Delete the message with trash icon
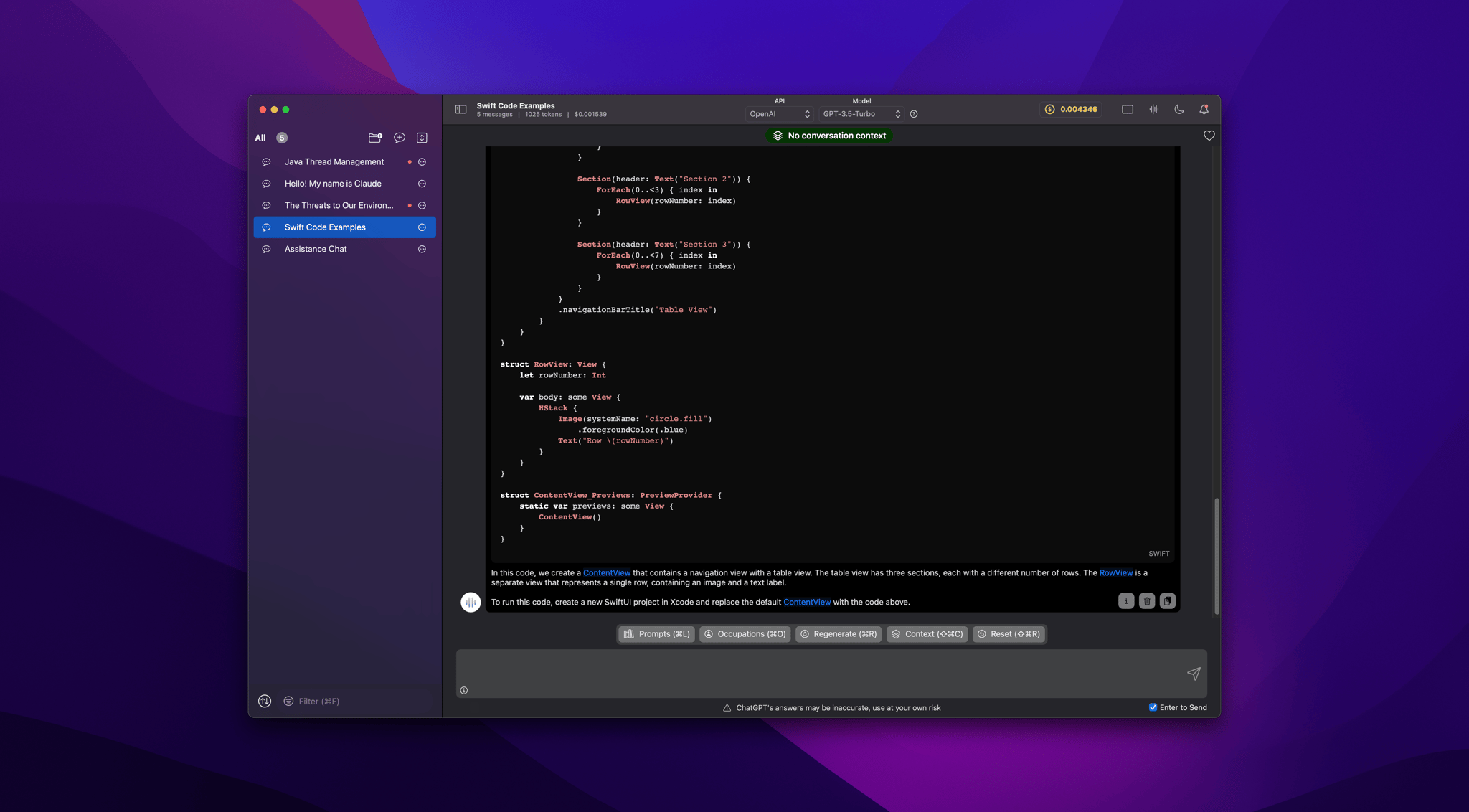Screen dimensions: 1469x812 pyautogui.click(x=1147, y=601)
